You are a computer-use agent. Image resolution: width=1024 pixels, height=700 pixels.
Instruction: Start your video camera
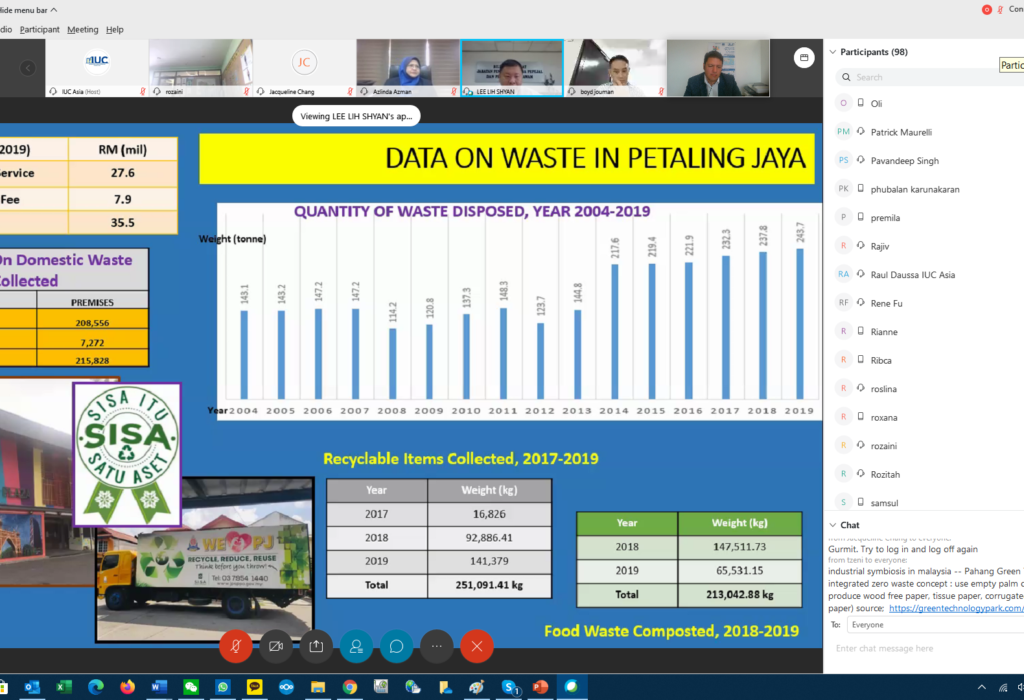[276, 646]
